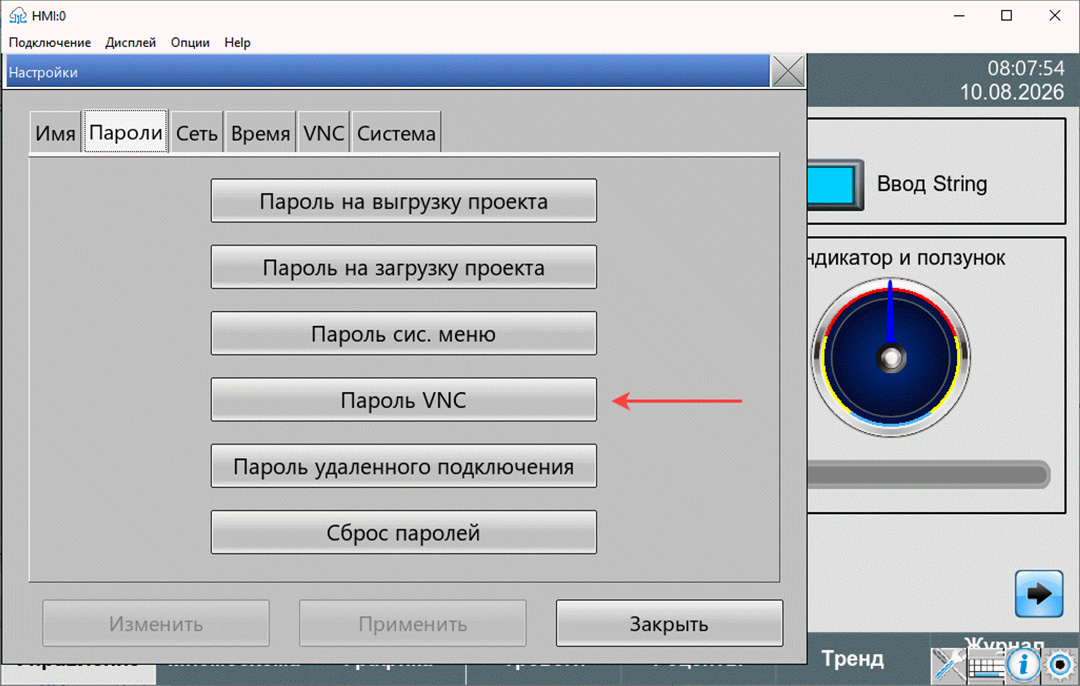
Task: Click the 08:07:54 clock text
Action: tap(1026, 68)
